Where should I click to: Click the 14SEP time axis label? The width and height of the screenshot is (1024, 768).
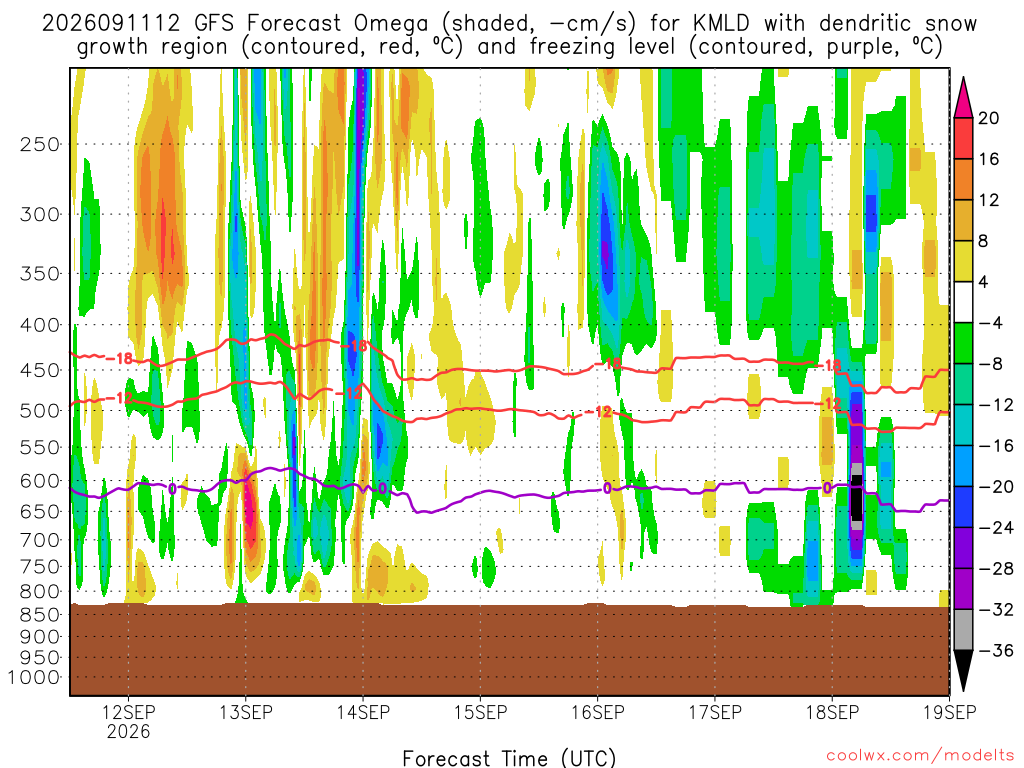point(363,712)
